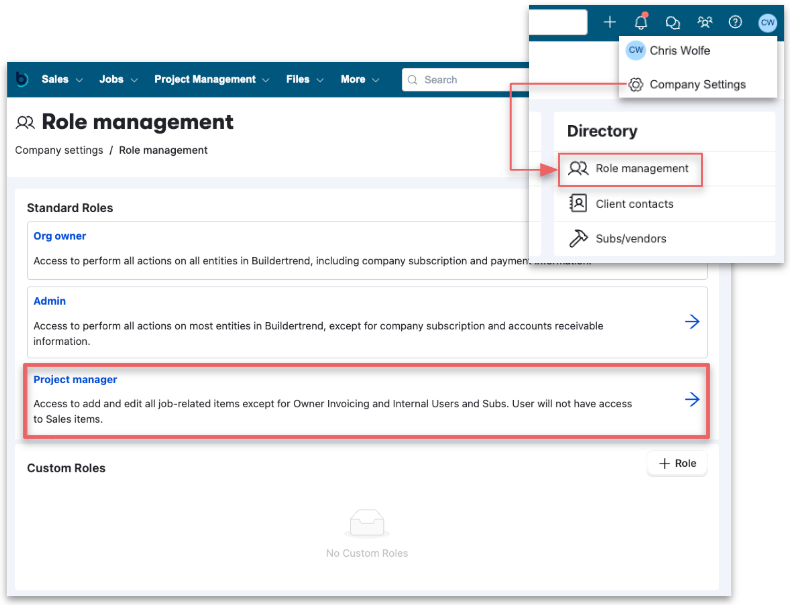Viewport: 790px width, 605px height.
Task: Open the help question mark icon
Action: 735,22
